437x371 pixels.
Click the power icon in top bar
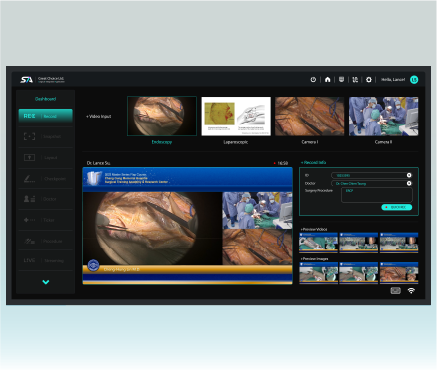[x=313, y=80]
